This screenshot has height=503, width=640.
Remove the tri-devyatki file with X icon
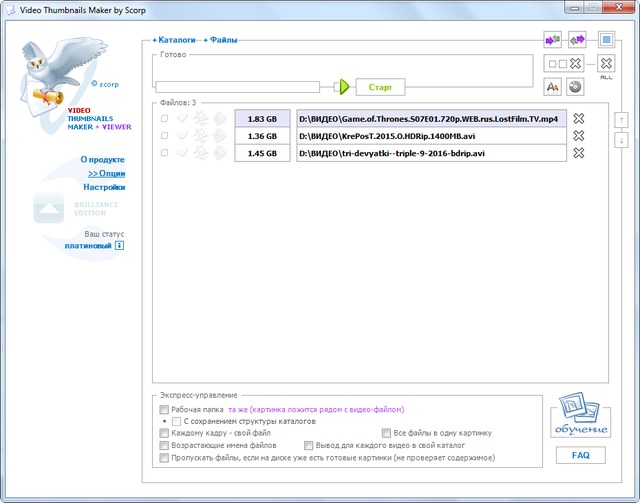579,153
